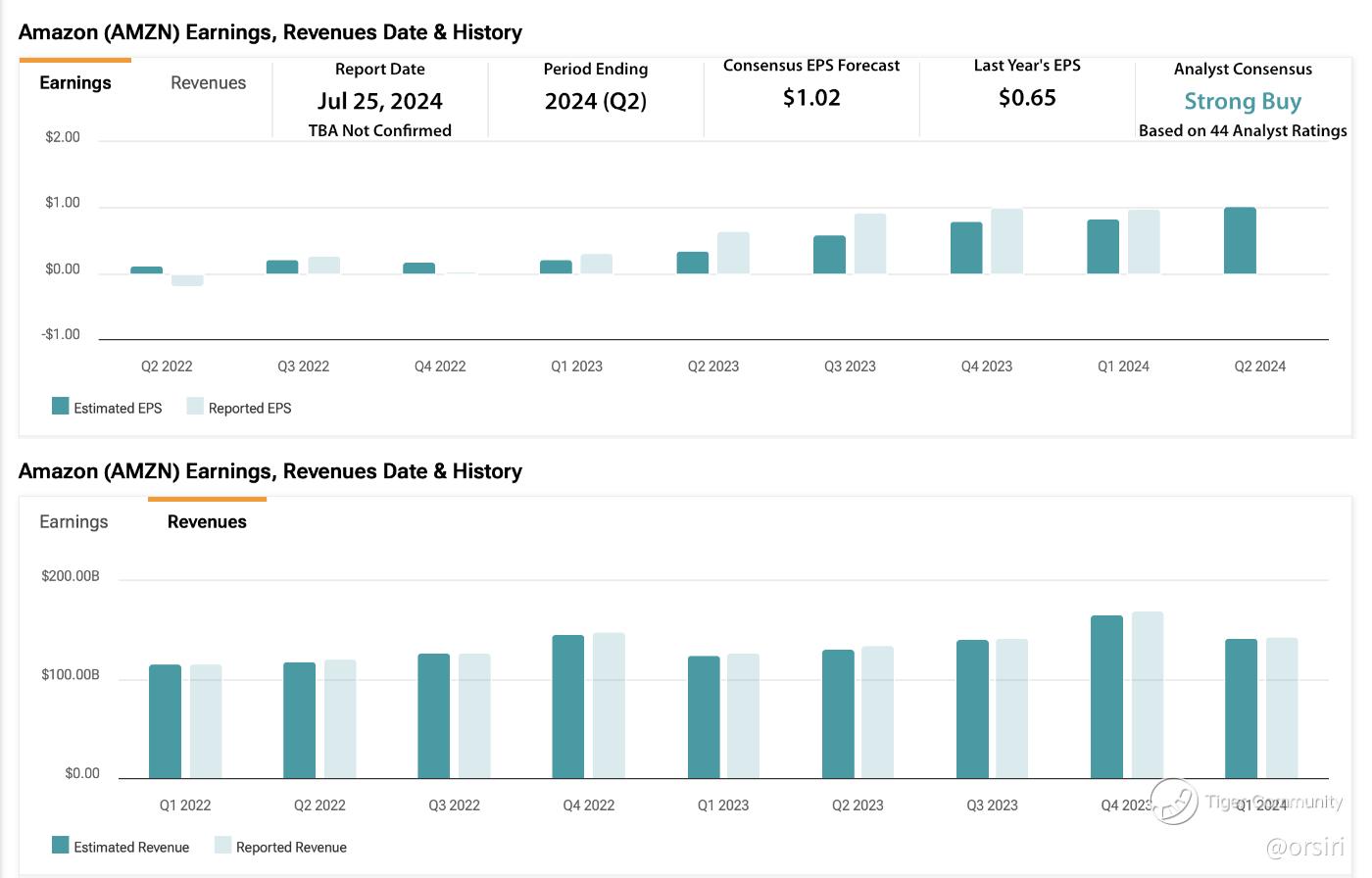Select the Q4 2023 reported revenue bar
Viewport: 1372px width, 878px height.
tap(1148, 695)
